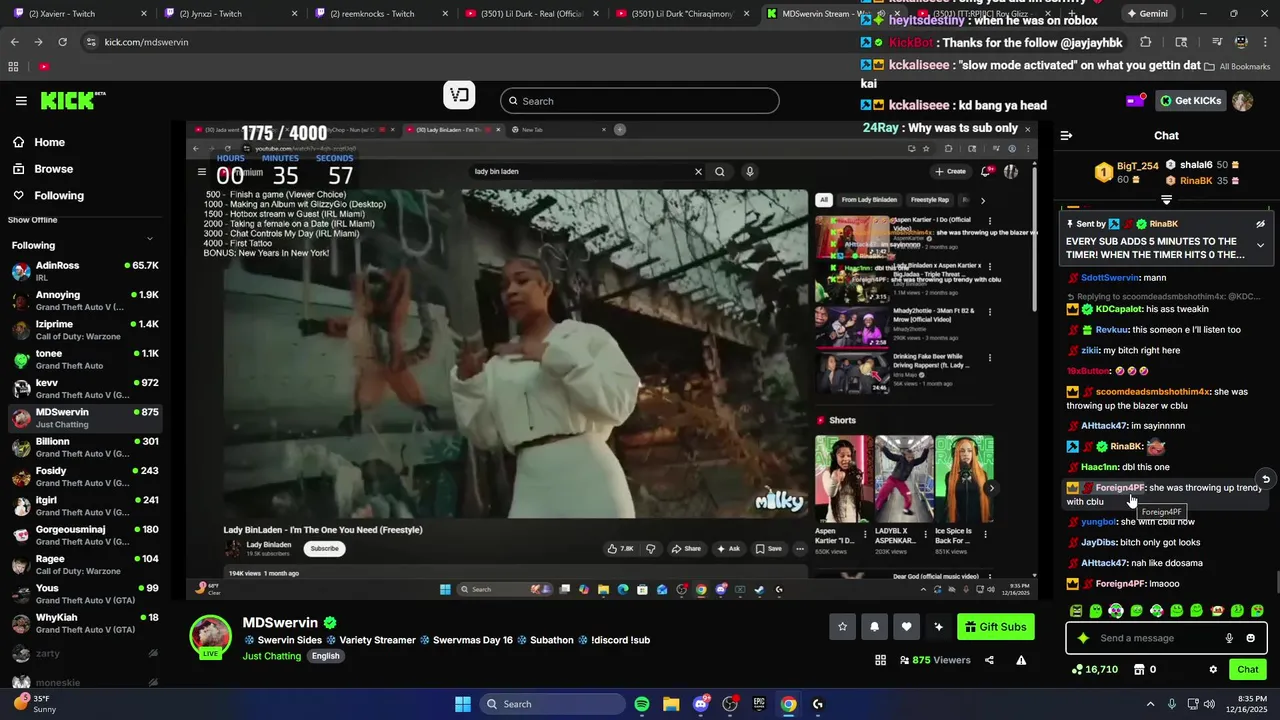Open the grid icon beside viewer count

[880, 660]
